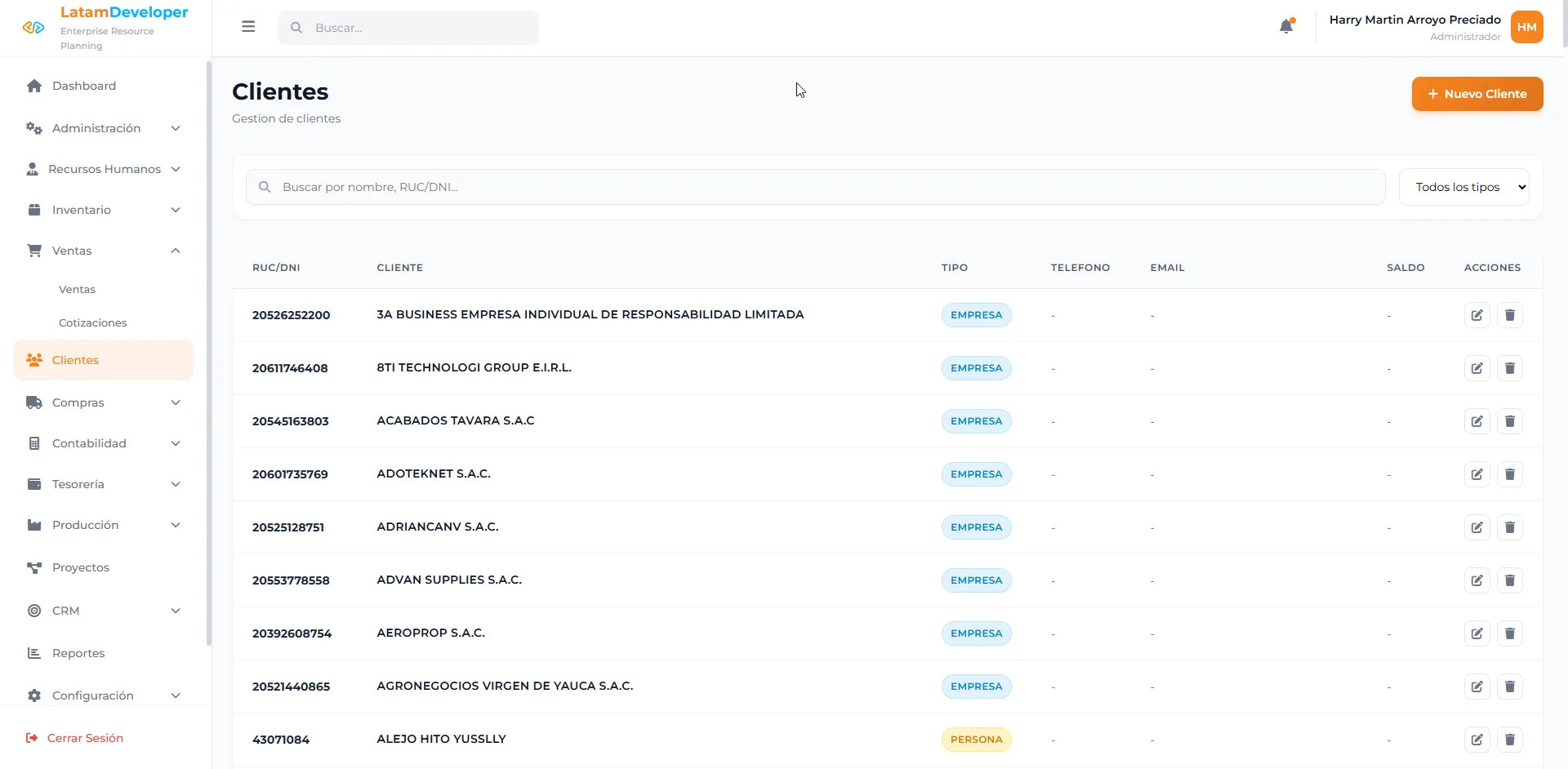This screenshot has height=769, width=1568.
Task: Delete client ACABADOS TAVARA S.A.C
Action: pos(1510,421)
